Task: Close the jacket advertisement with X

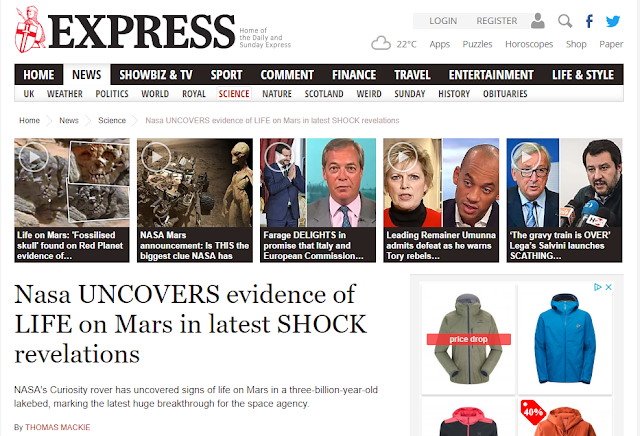Action: (608, 287)
